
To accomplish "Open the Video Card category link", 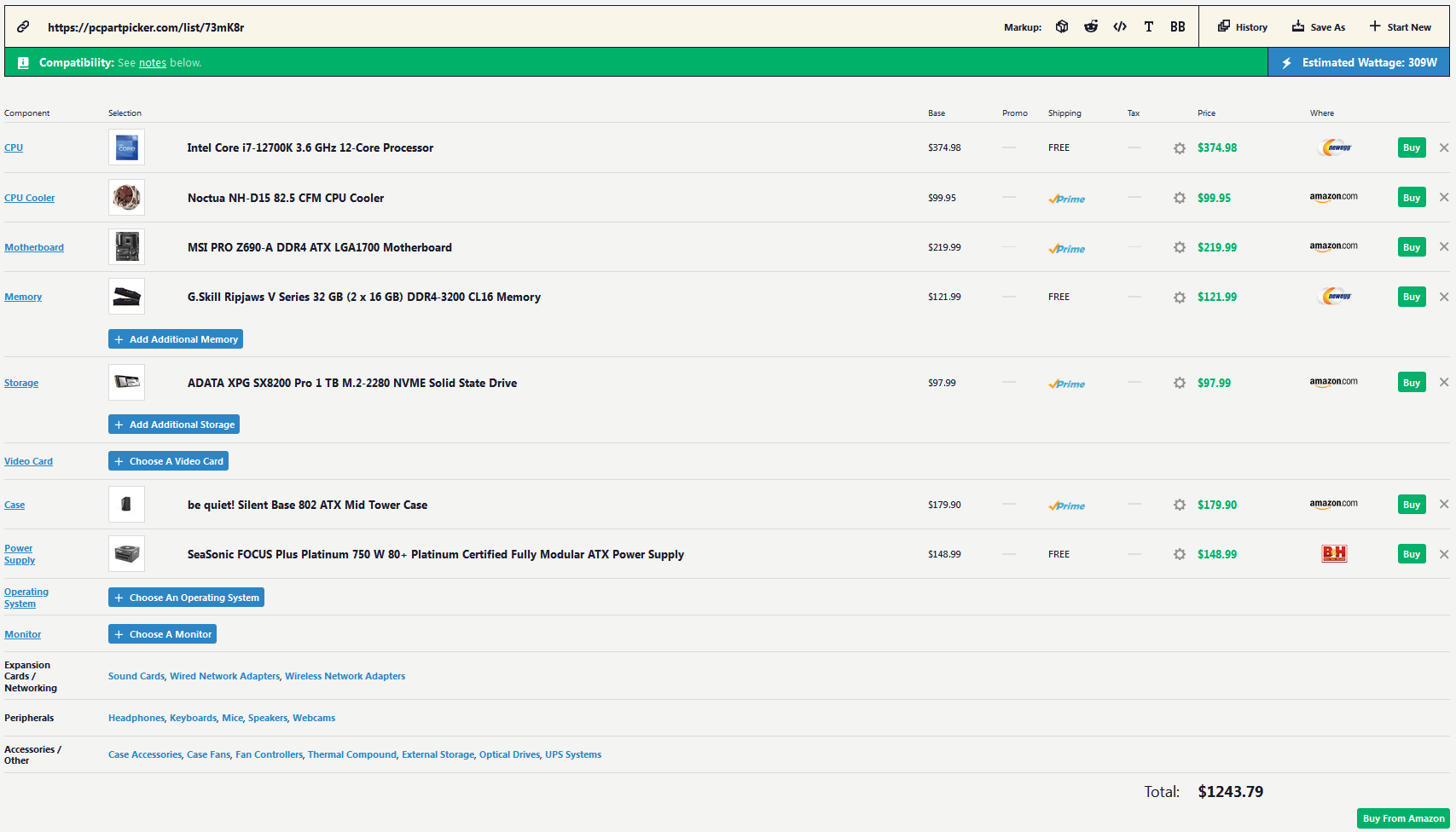I will point(28,461).
